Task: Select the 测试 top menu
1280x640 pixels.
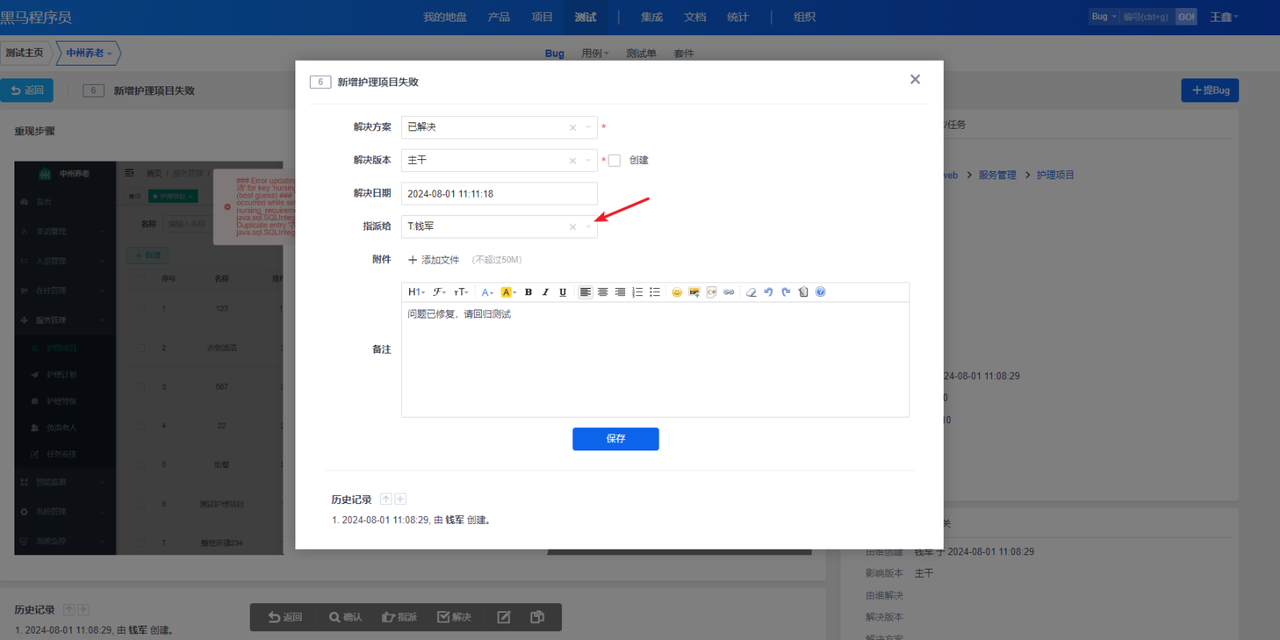Action: coord(585,17)
